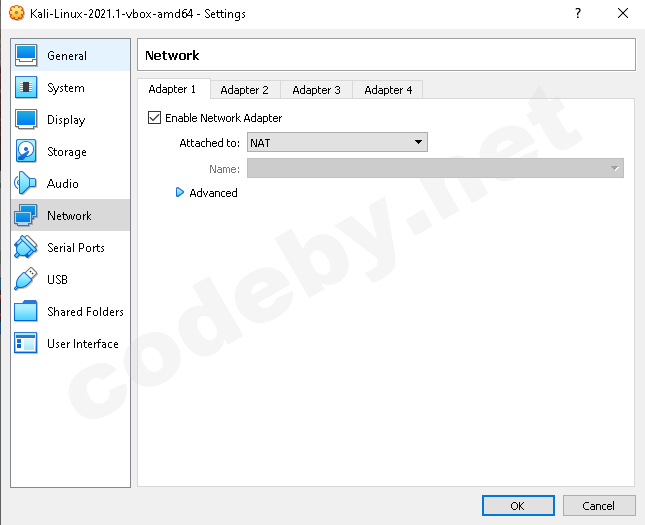
Task: Select the General category label
Action: pyautogui.click(x=67, y=56)
